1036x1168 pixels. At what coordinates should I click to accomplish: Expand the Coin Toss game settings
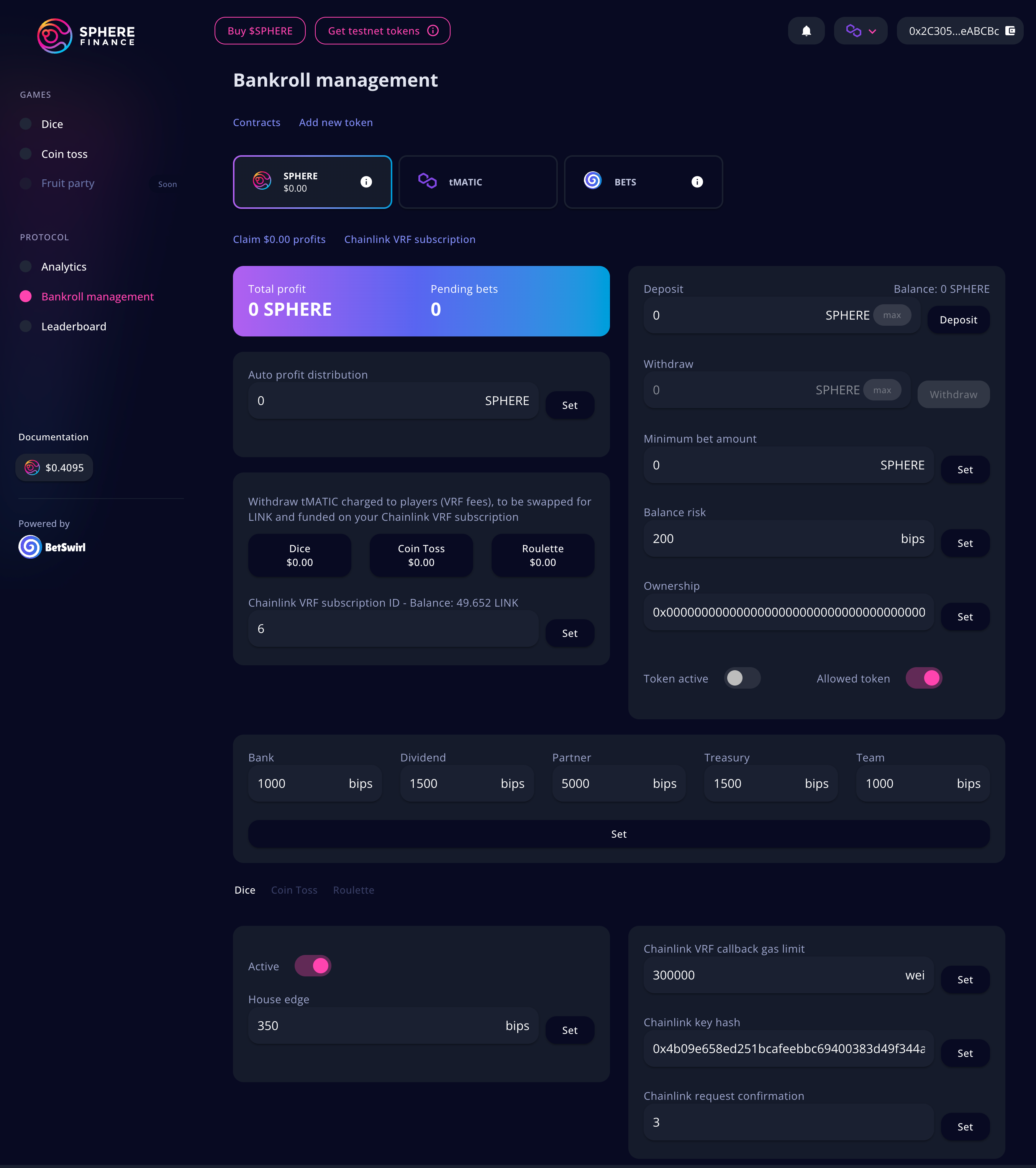(x=293, y=889)
